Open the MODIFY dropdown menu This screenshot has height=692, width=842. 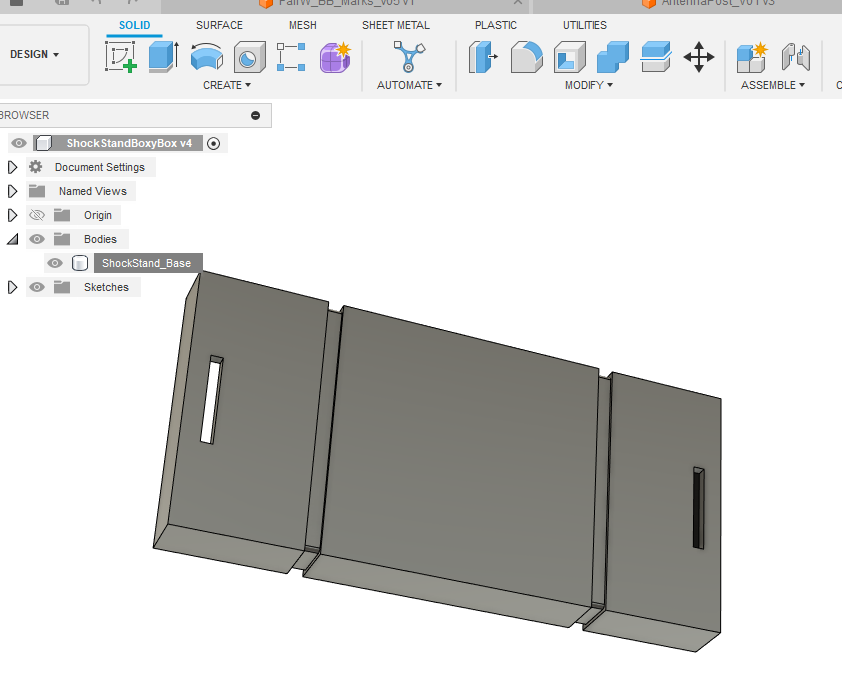pos(589,85)
